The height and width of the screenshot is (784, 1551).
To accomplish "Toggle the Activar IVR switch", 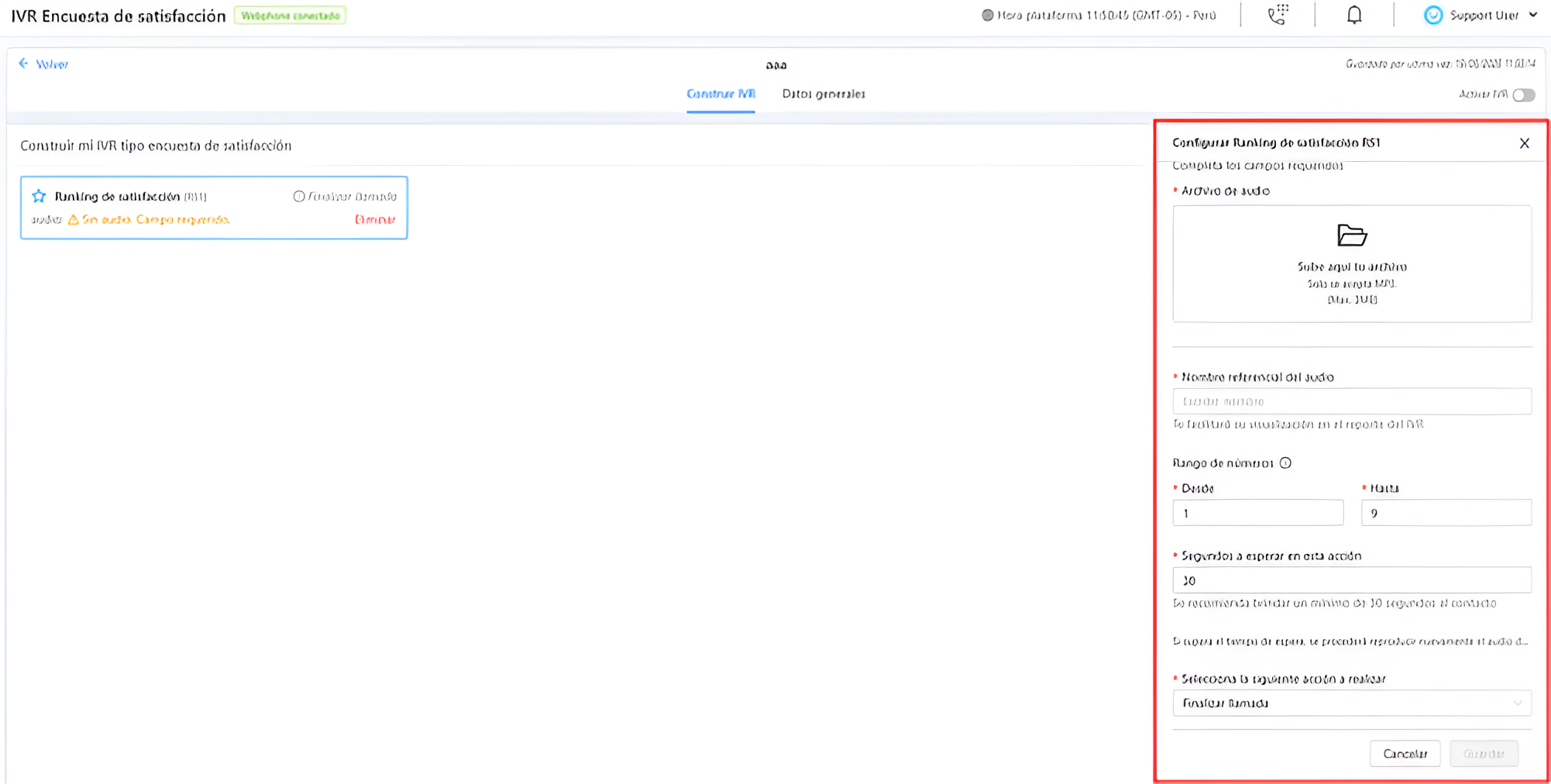I will tap(1523, 95).
